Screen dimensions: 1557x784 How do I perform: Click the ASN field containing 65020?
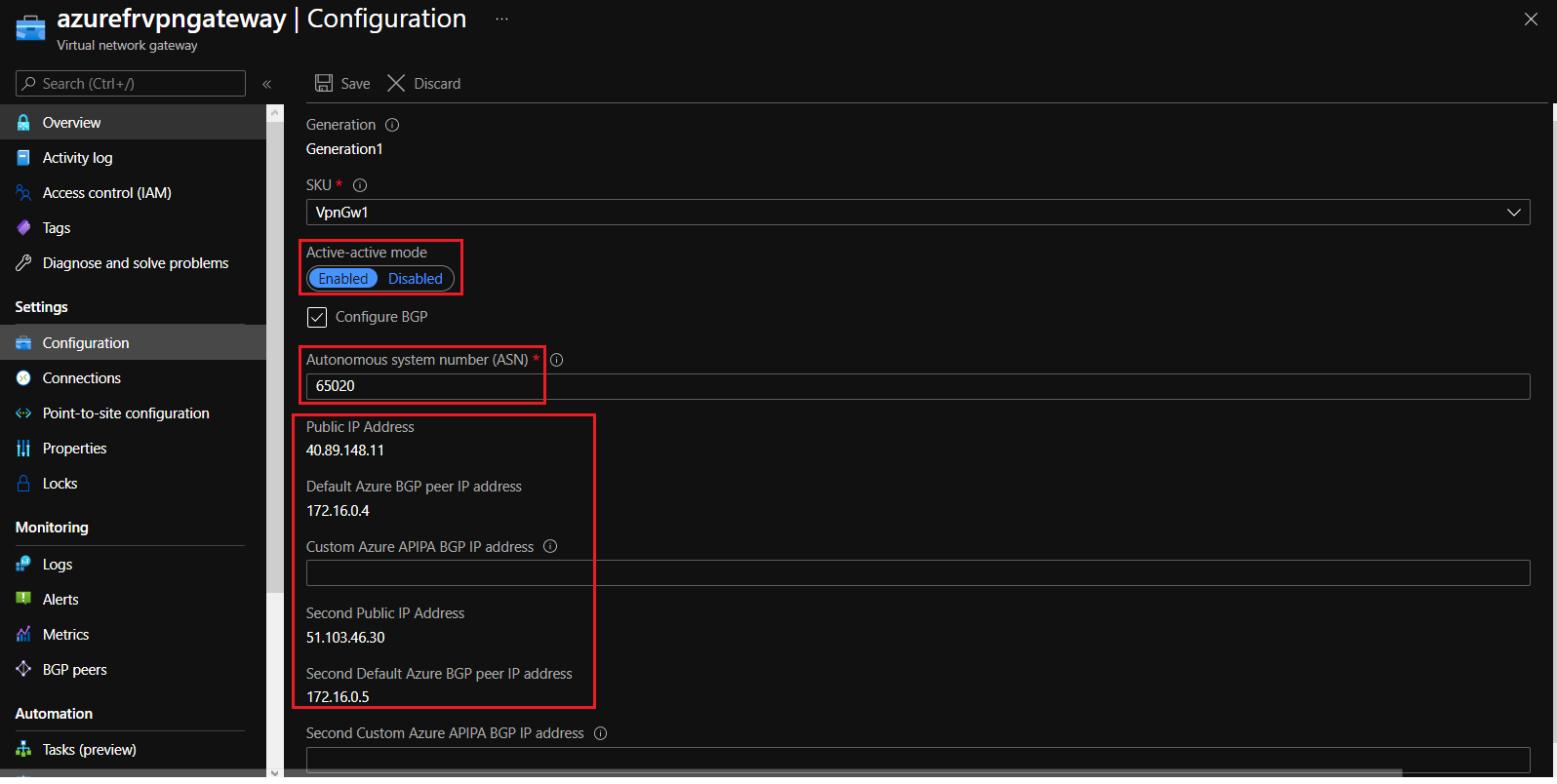[918, 386]
